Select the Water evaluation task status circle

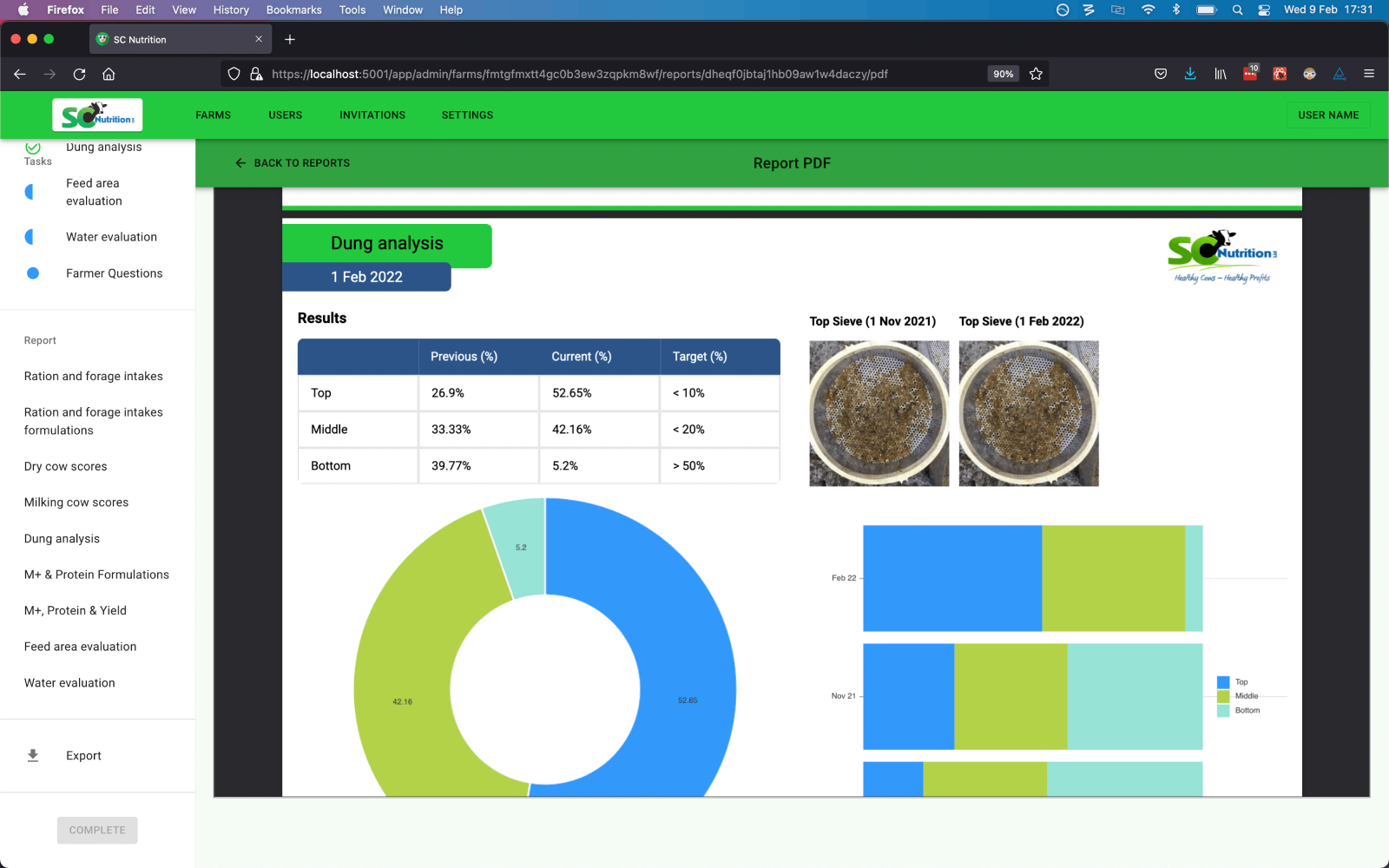pos(31,237)
